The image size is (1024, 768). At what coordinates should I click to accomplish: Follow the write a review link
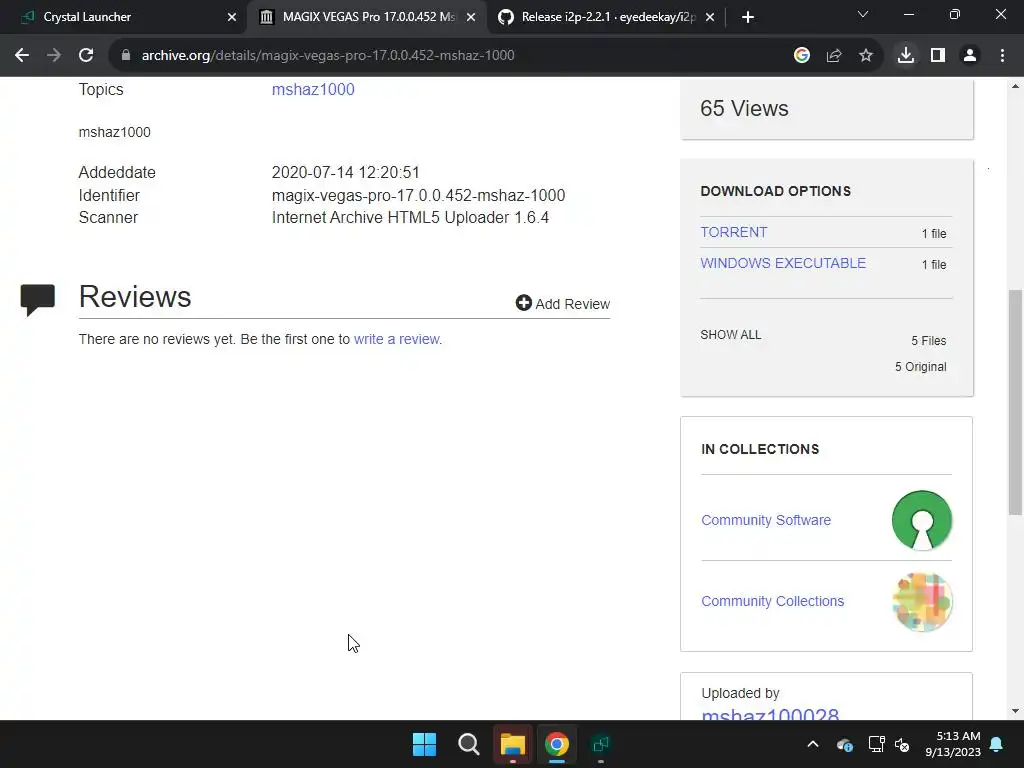pos(396,339)
